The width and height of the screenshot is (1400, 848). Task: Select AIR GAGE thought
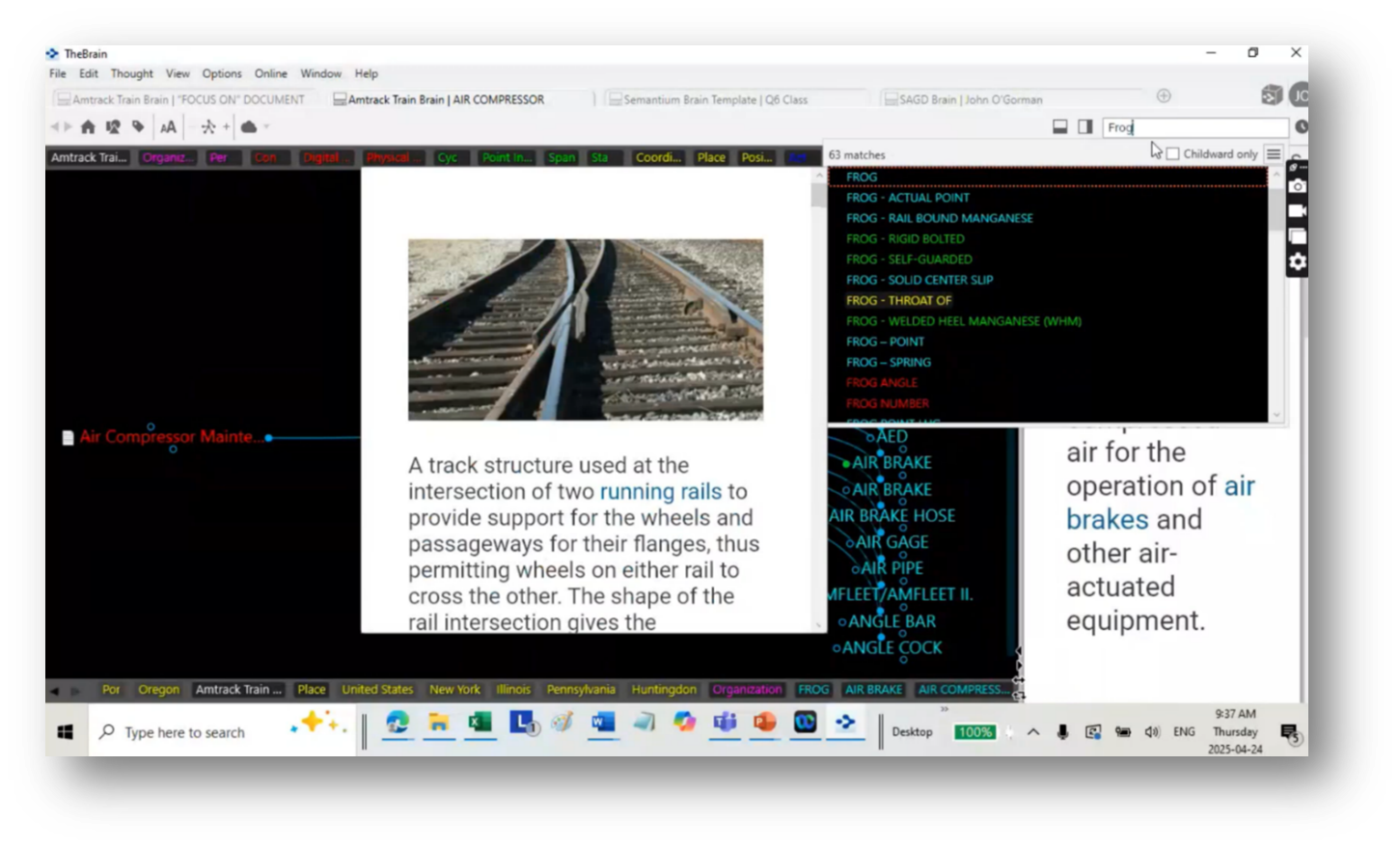coord(892,542)
